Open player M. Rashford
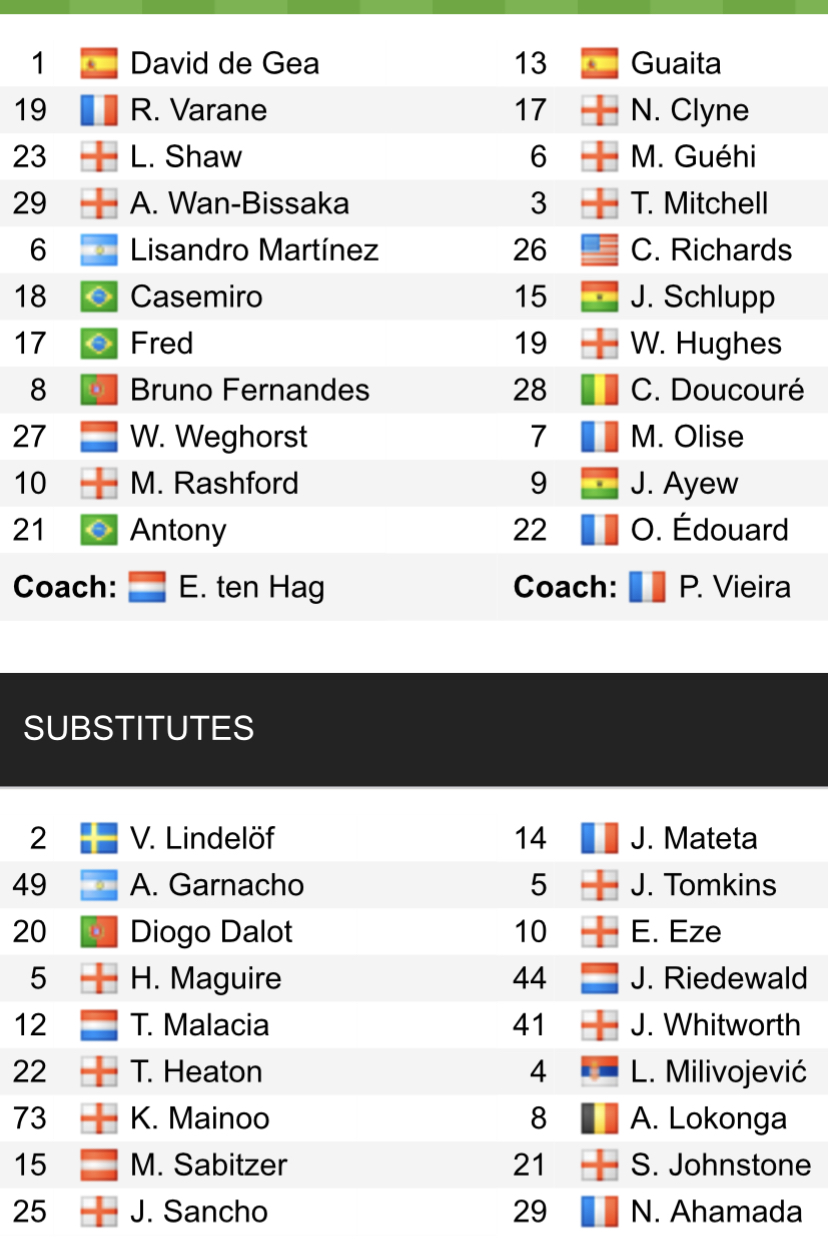The width and height of the screenshot is (828, 1256). (214, 484)
